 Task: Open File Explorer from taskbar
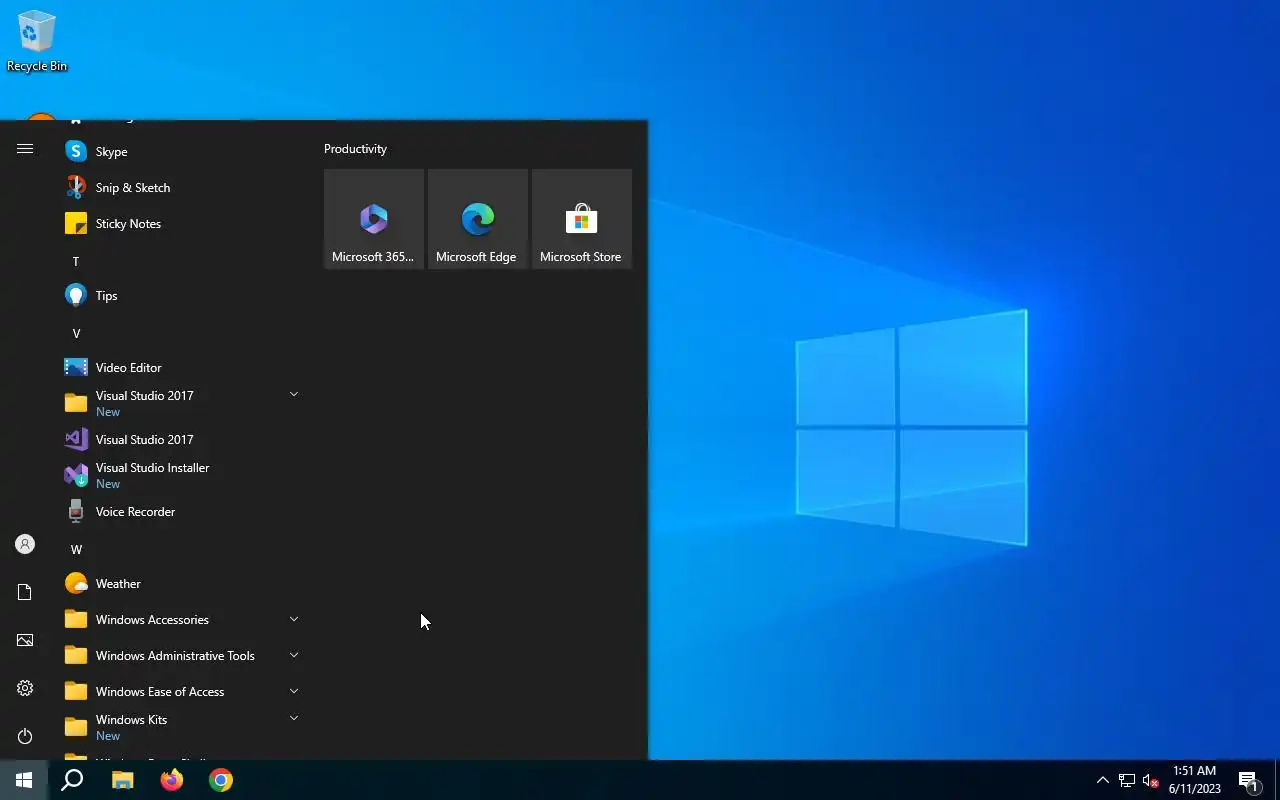click(x=122, y=780)
